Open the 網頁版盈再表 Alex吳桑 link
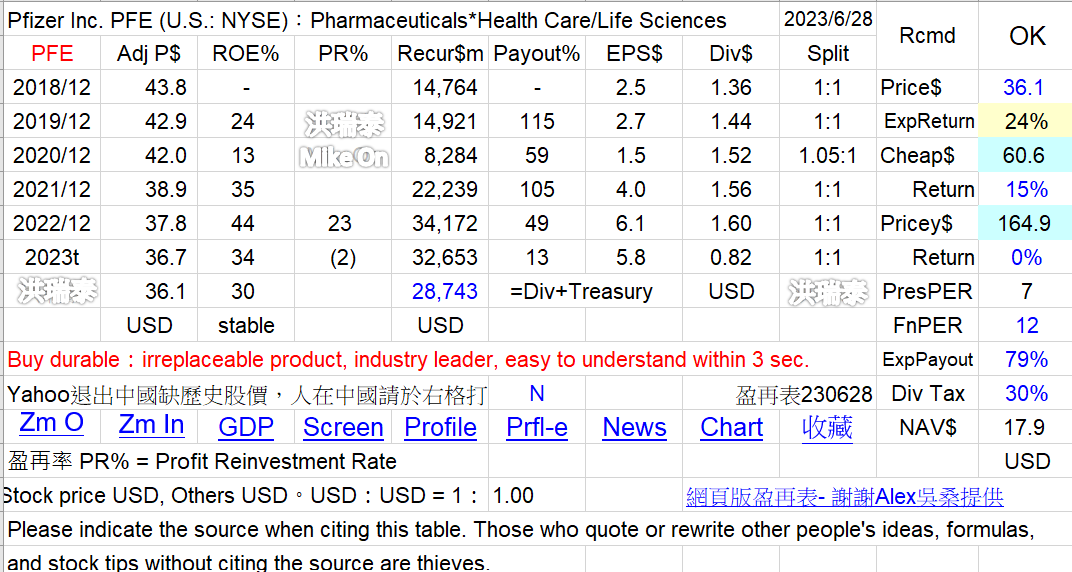This screenshot has width=1072, height=572. 844,497
